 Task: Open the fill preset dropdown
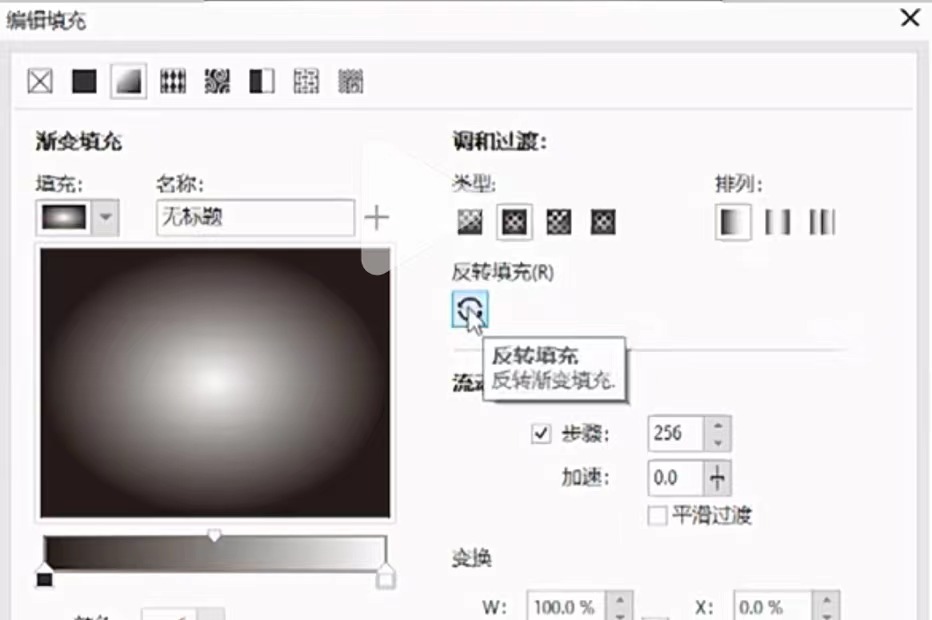[x=103, y=217]
